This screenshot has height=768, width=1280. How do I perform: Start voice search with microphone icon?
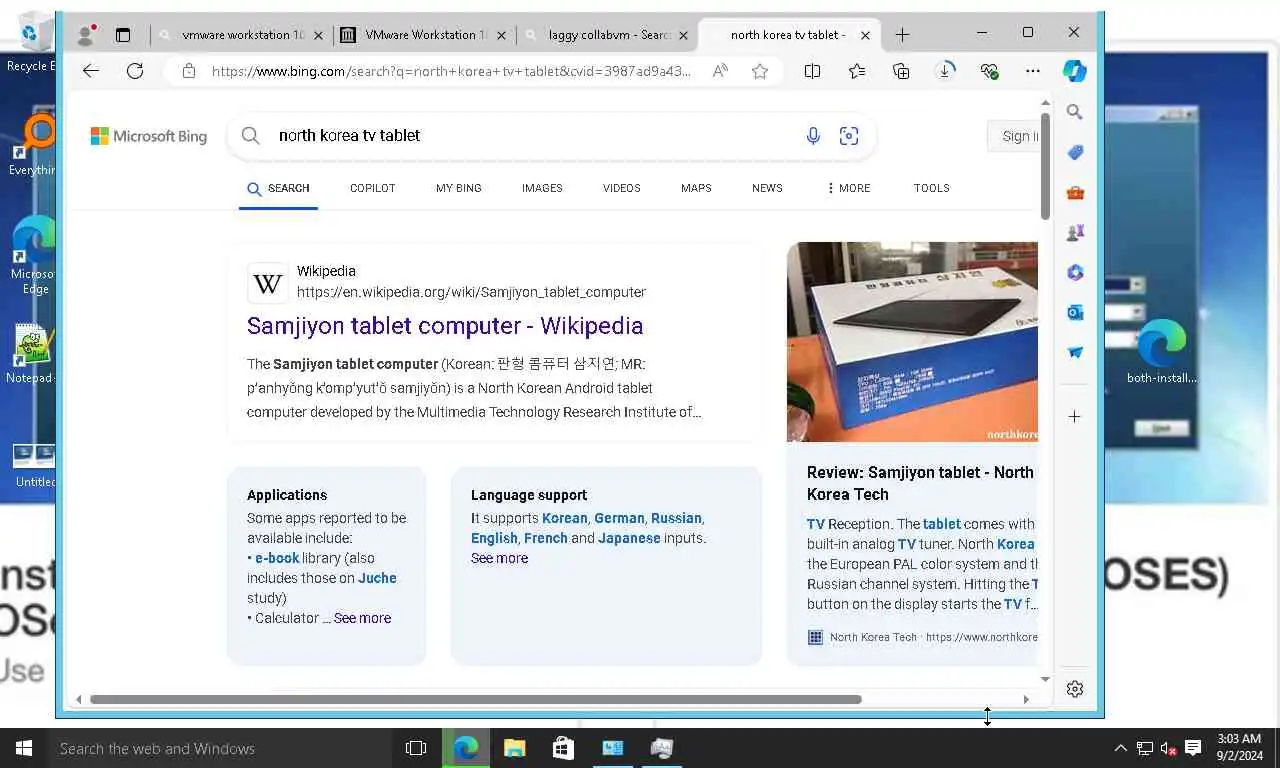pyautogui.click(x=813, y=136)
